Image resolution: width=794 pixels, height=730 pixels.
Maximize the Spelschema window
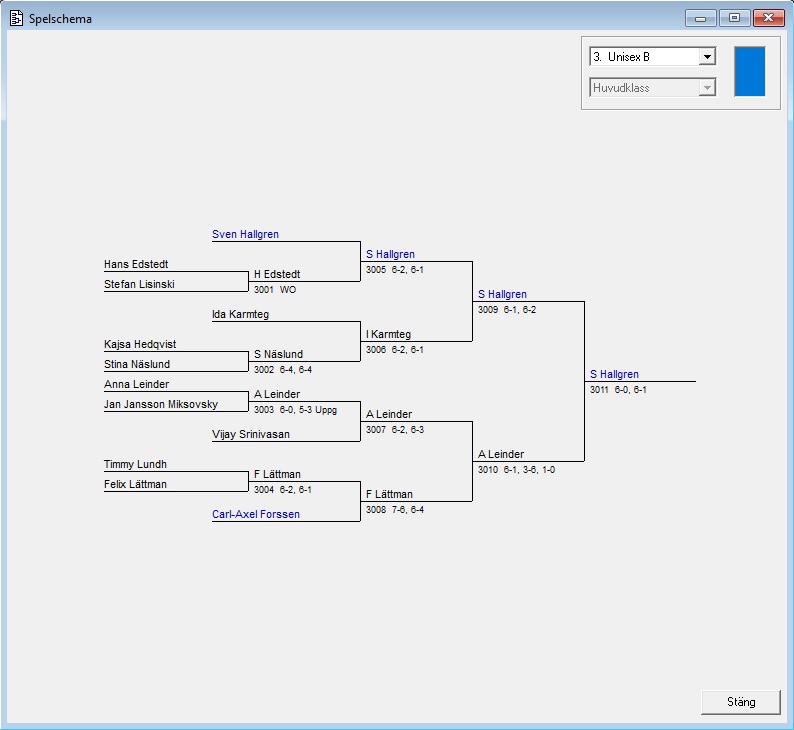pos(734,18)
